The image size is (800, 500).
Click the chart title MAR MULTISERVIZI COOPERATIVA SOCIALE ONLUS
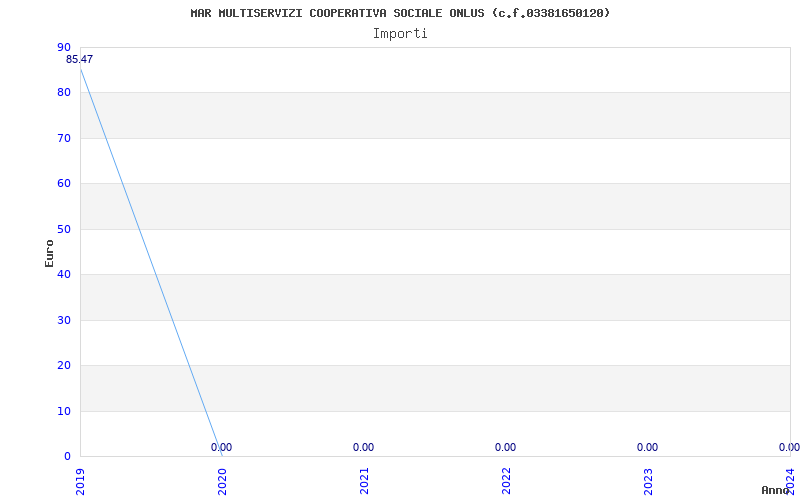click(400, 13)
